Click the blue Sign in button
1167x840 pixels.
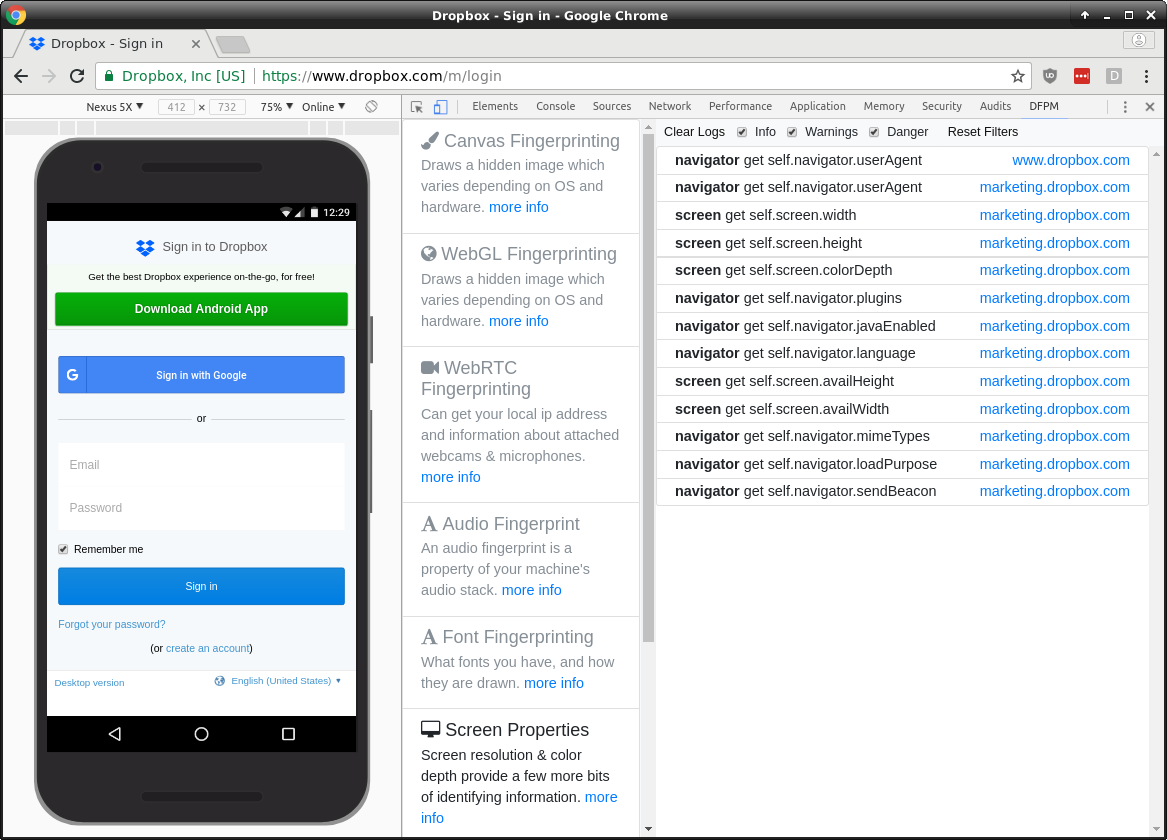click(202, 586)
